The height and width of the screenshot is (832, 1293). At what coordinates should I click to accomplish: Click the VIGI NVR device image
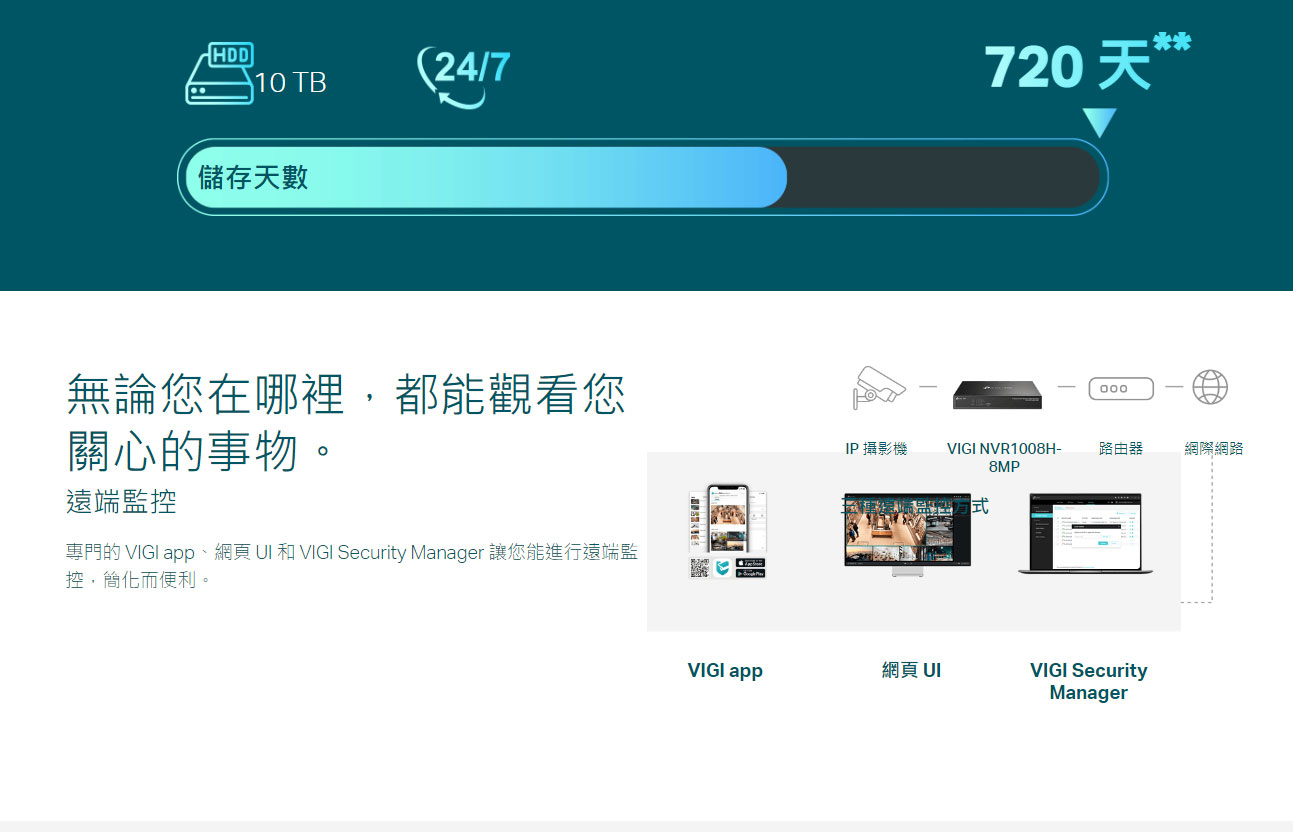click(x=997, y=393)
